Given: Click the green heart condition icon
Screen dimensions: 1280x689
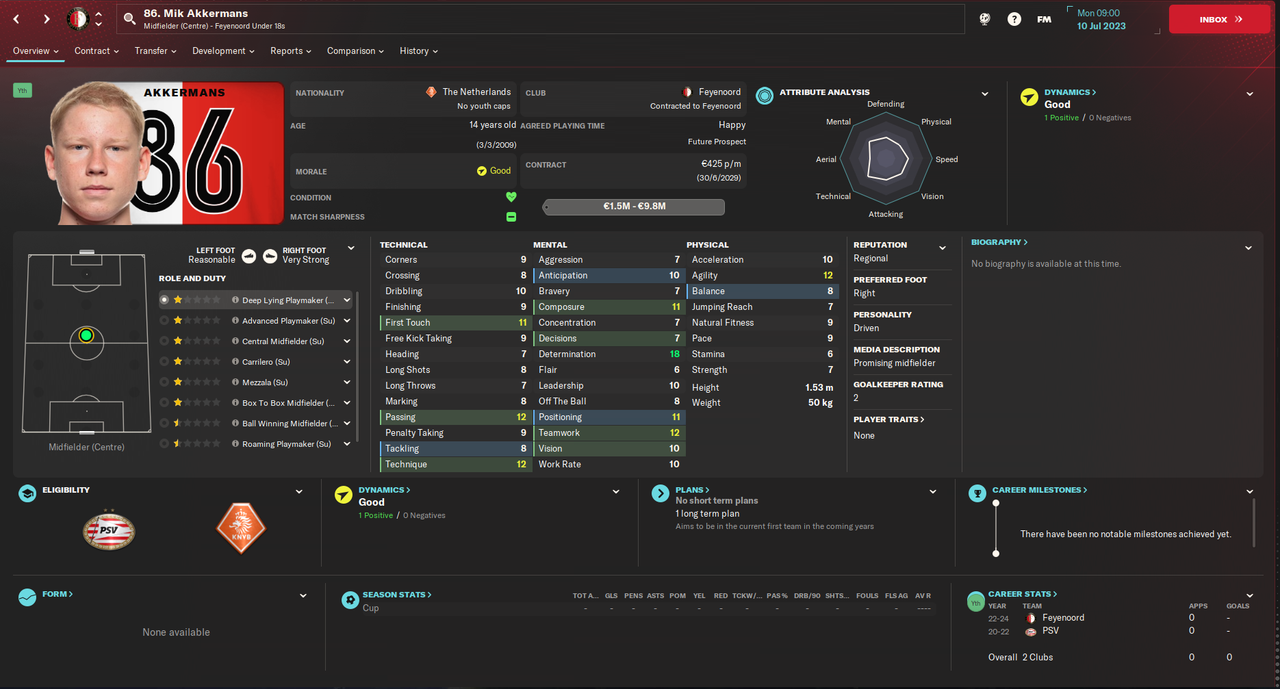Looking at the screenshot, I should click(511, 198).
